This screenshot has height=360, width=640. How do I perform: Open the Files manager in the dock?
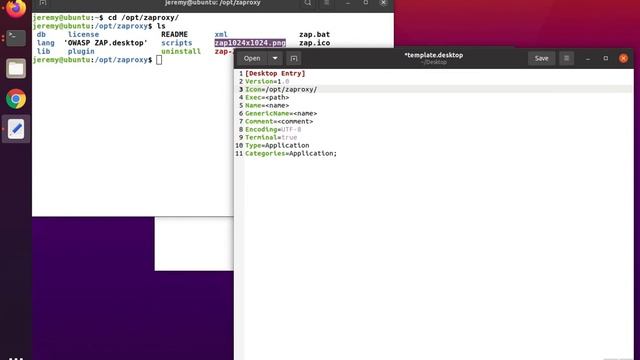tap(16, 68)
